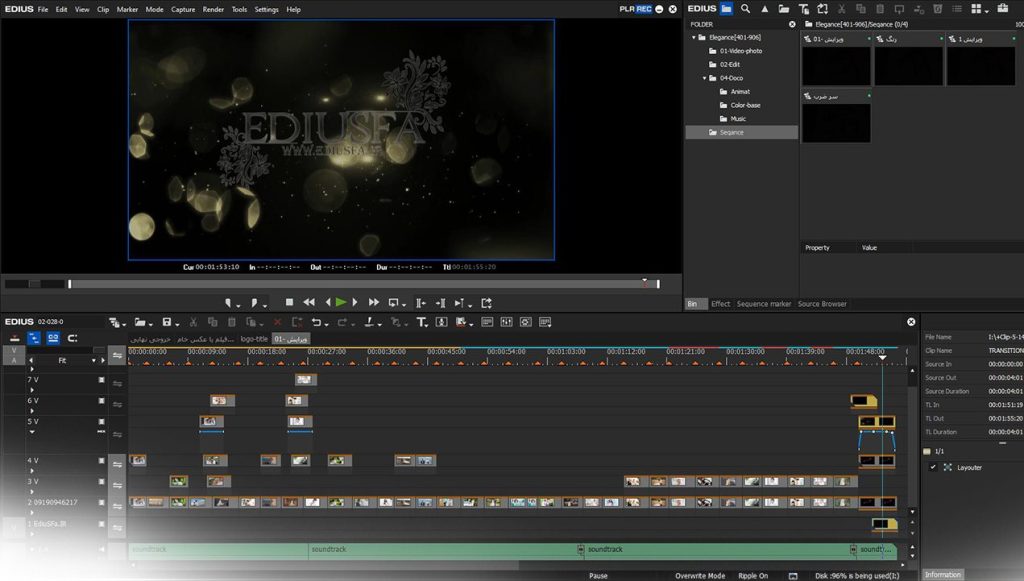The width and height of the screenshot is (1024, 581).
Task: Collapse the 04-Doco folder
Action: (705, 78)
